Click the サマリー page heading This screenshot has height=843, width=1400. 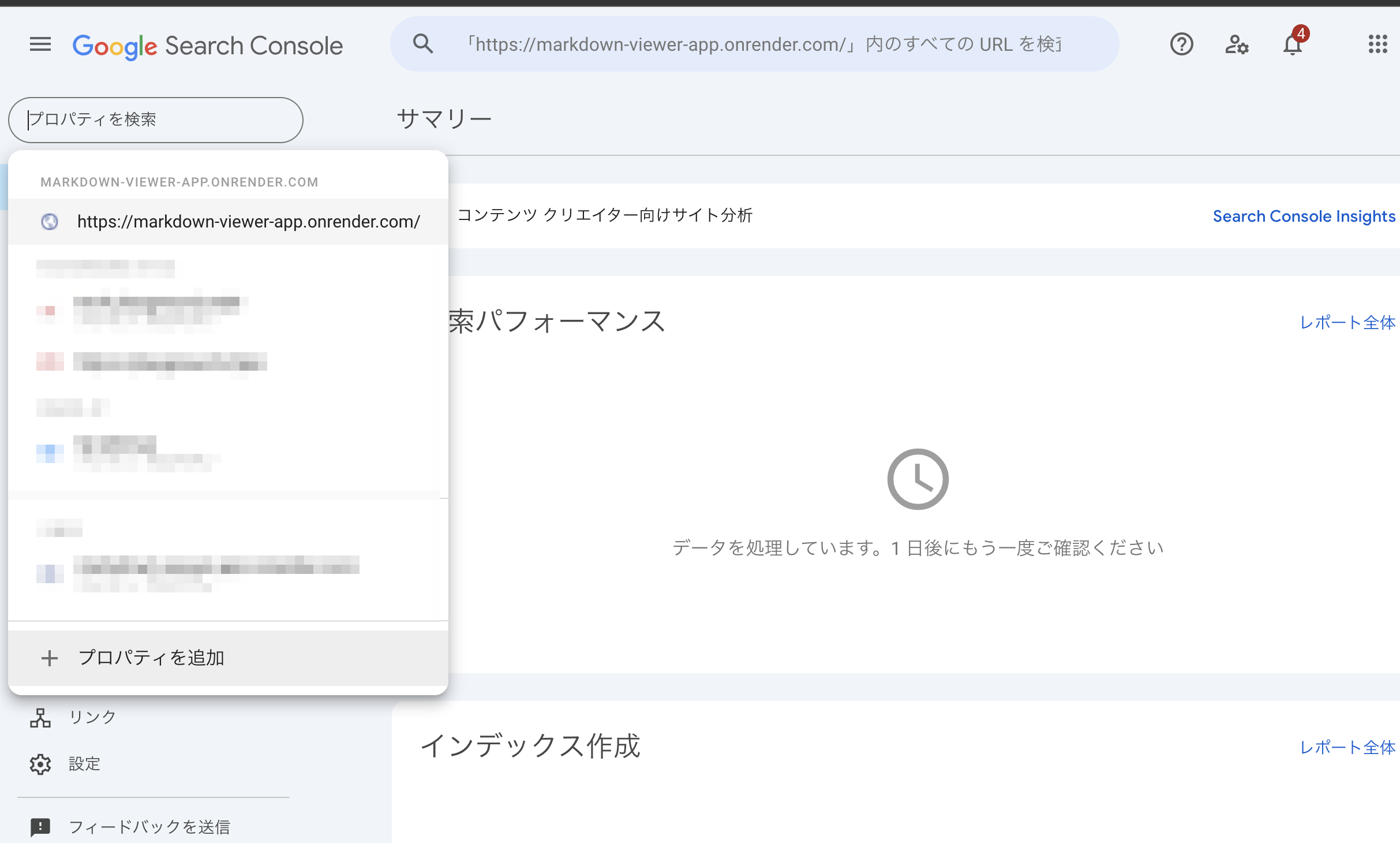tap(444, 119)
